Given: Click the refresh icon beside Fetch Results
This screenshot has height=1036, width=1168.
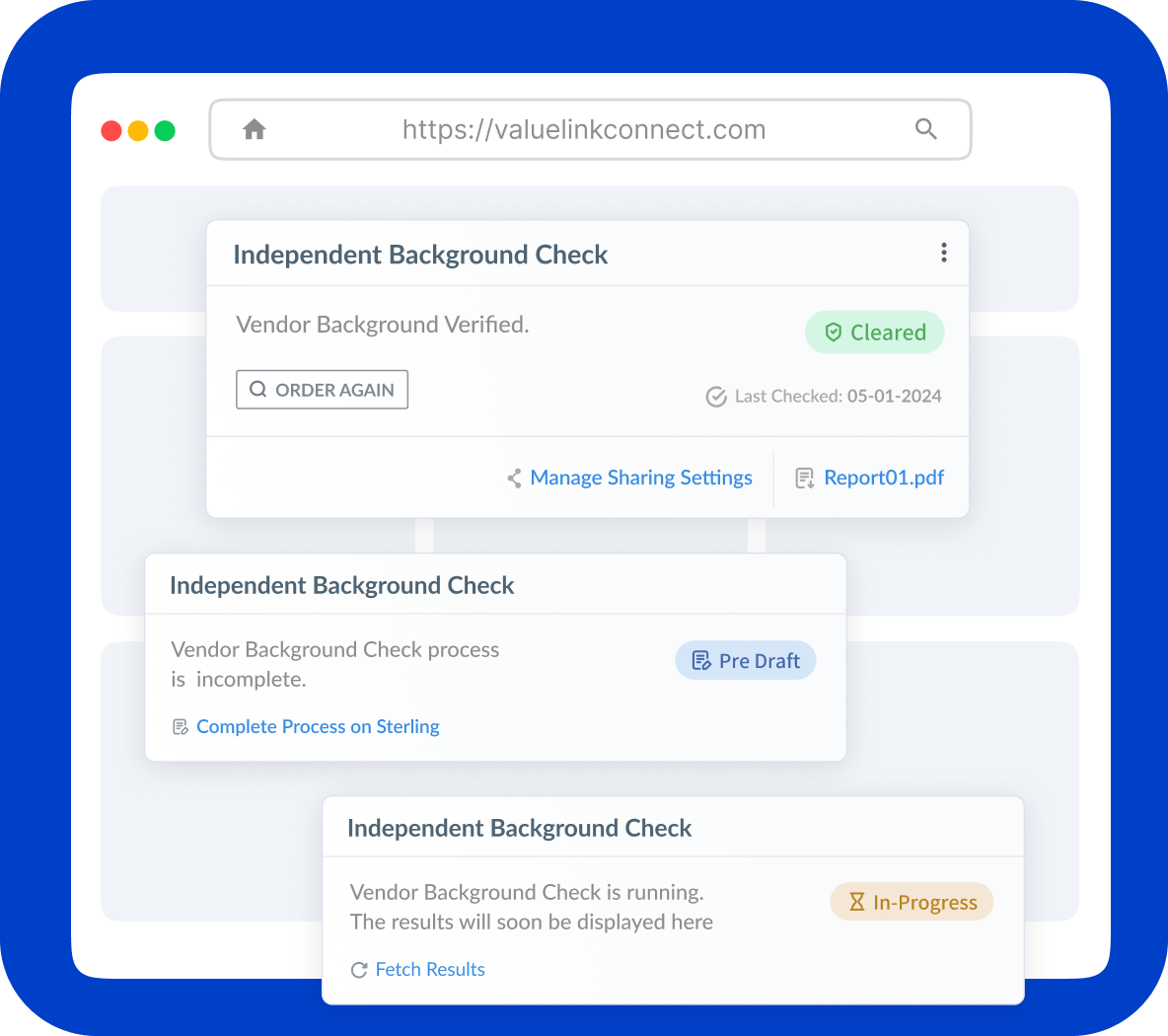Looking at the screenshot, I should [359, 970].
